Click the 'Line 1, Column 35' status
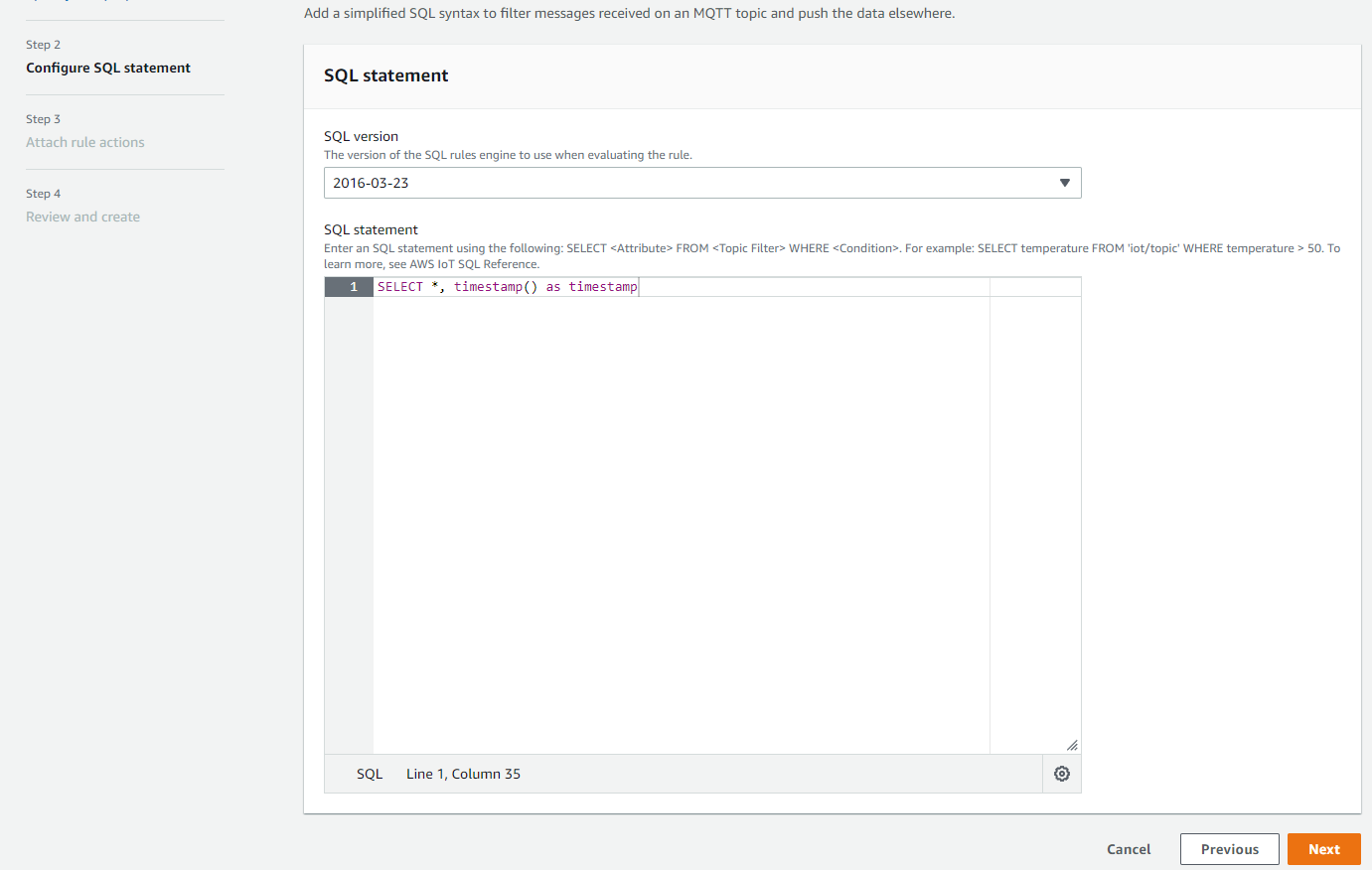The image size is (1372, 870). (x=463, y=774)
